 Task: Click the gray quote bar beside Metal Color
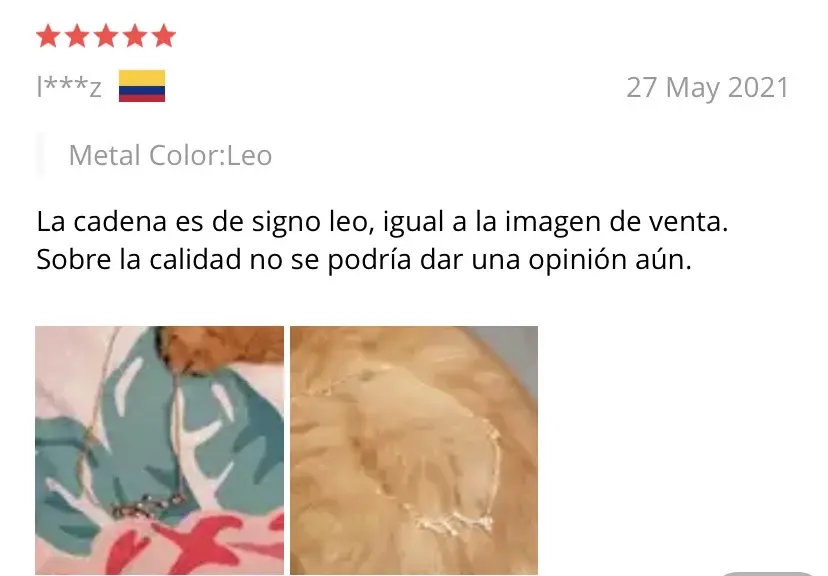pos(40,154)
